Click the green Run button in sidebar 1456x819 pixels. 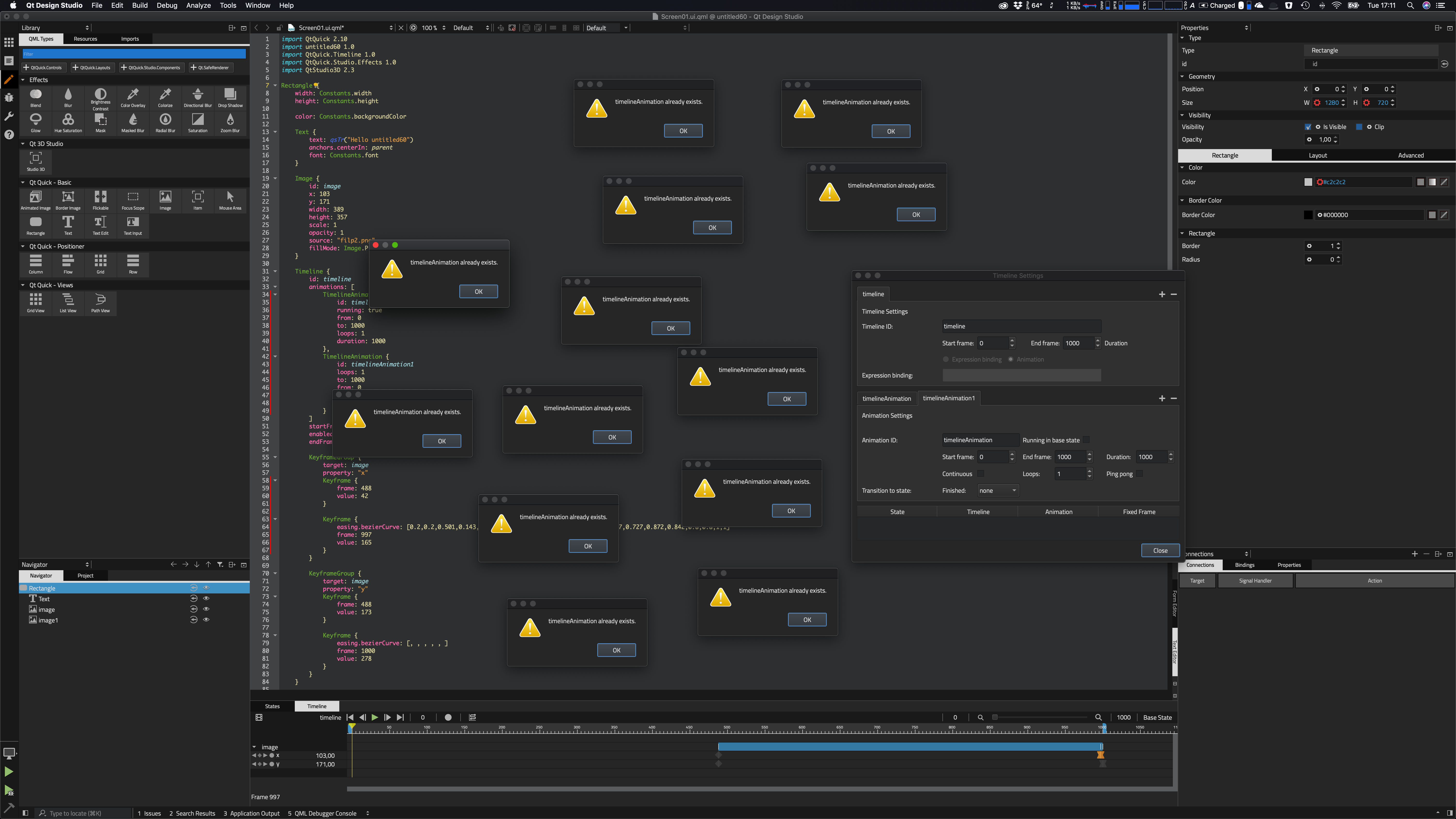(x=8, y=772)
